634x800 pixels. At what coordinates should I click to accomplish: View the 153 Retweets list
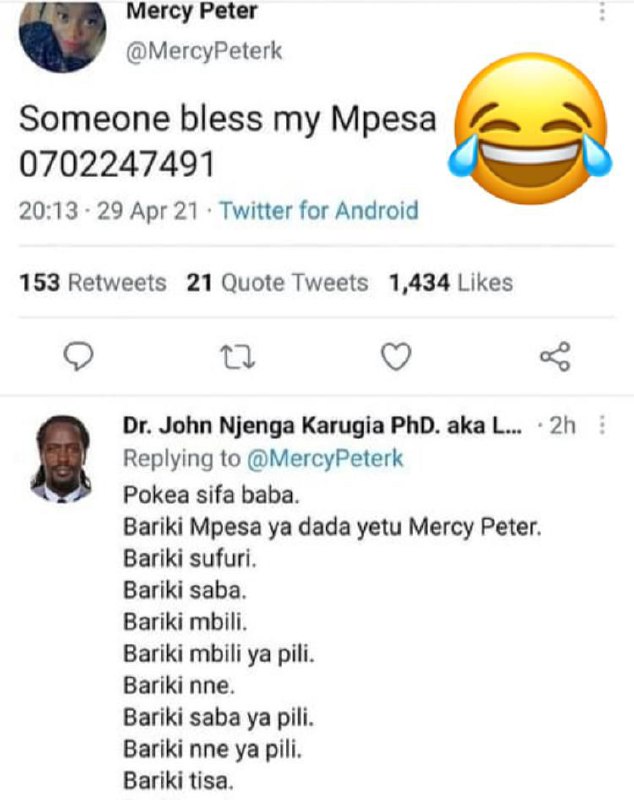[x=93, y=283]
